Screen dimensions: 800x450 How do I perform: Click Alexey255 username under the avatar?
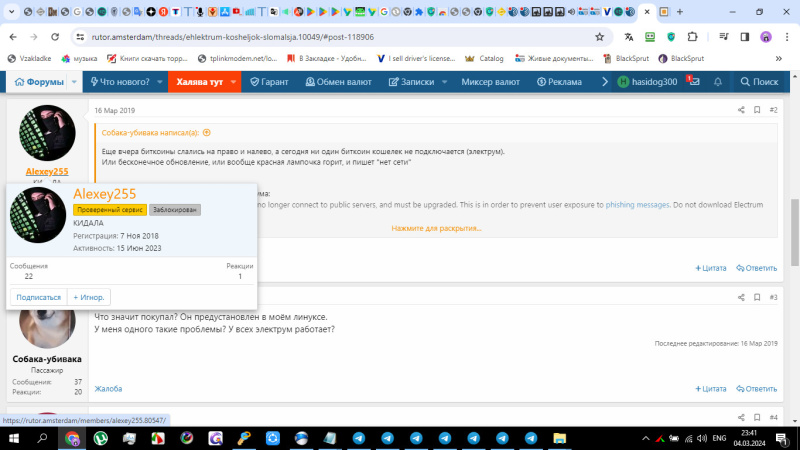click(47, 171)
